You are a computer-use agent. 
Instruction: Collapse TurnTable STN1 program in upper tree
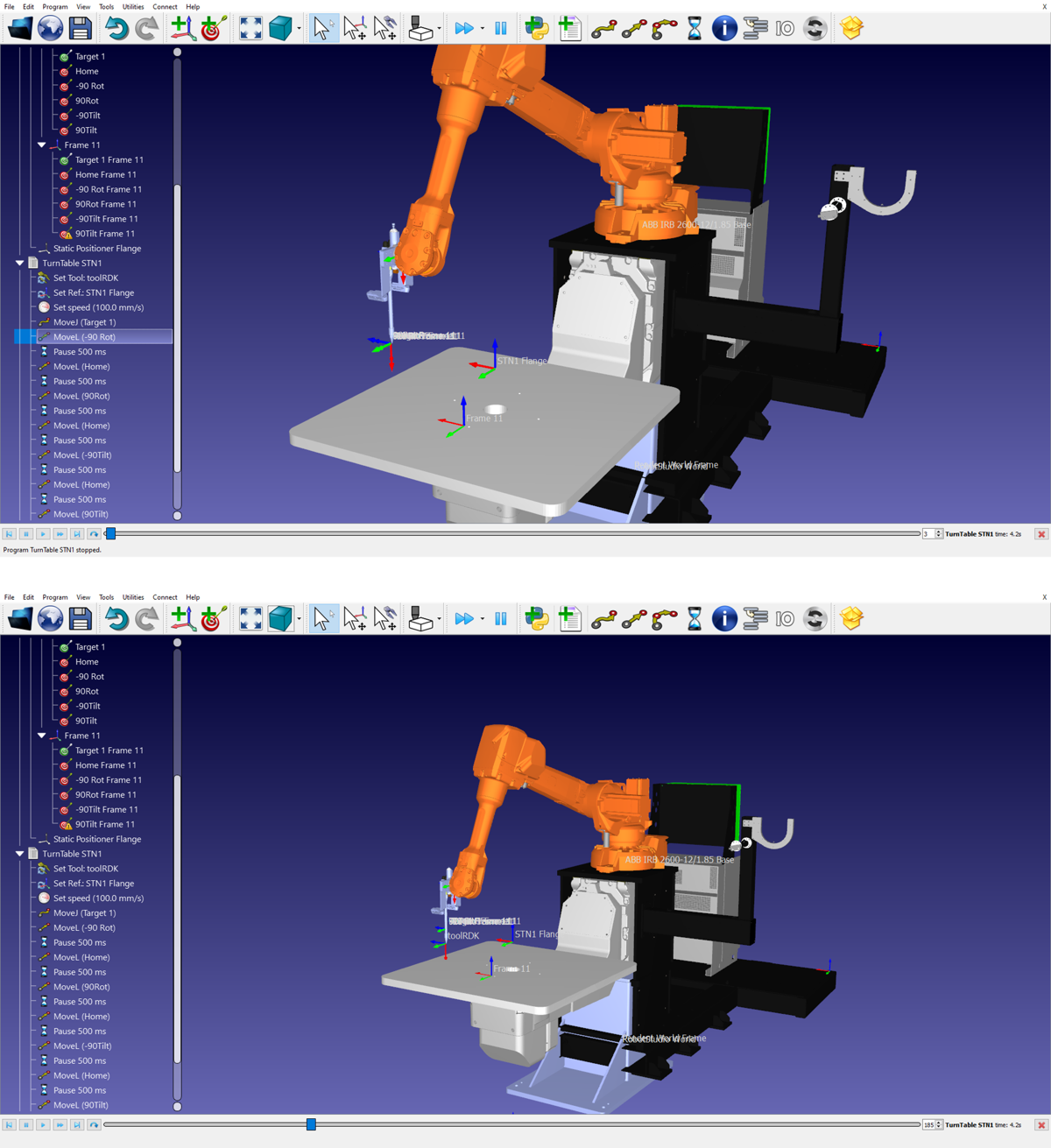(19, 263)
